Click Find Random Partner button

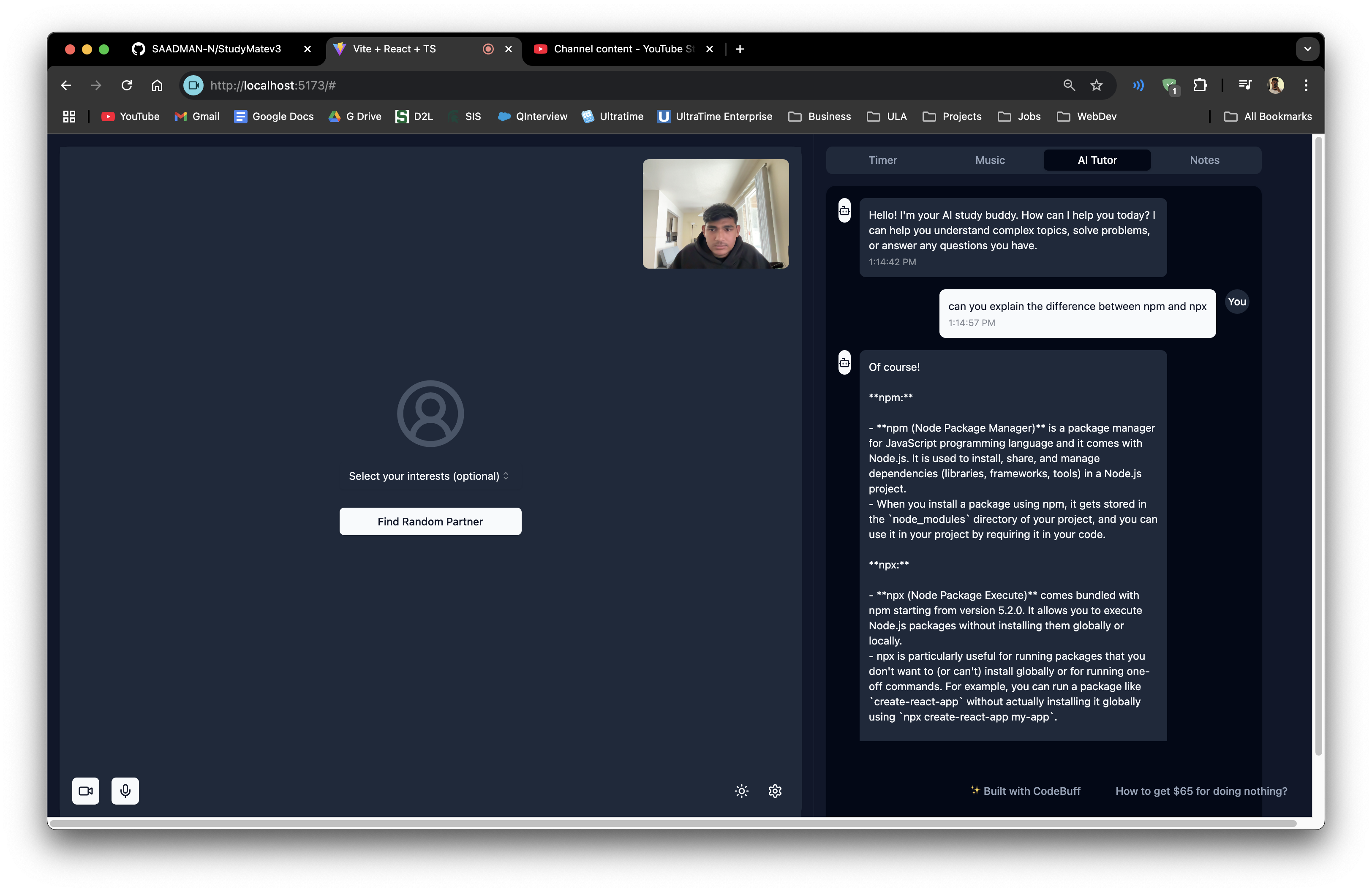[x=430, y=522]
